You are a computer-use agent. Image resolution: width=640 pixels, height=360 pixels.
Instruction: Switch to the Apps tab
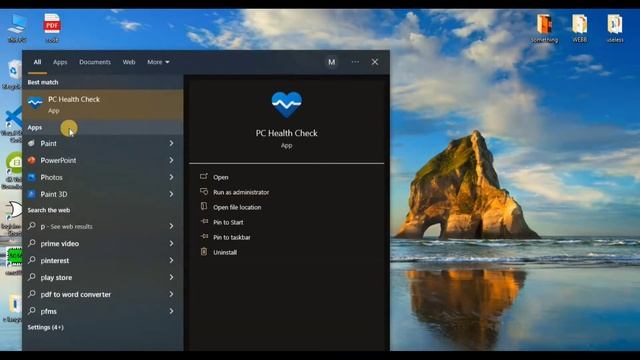(60, 62)
